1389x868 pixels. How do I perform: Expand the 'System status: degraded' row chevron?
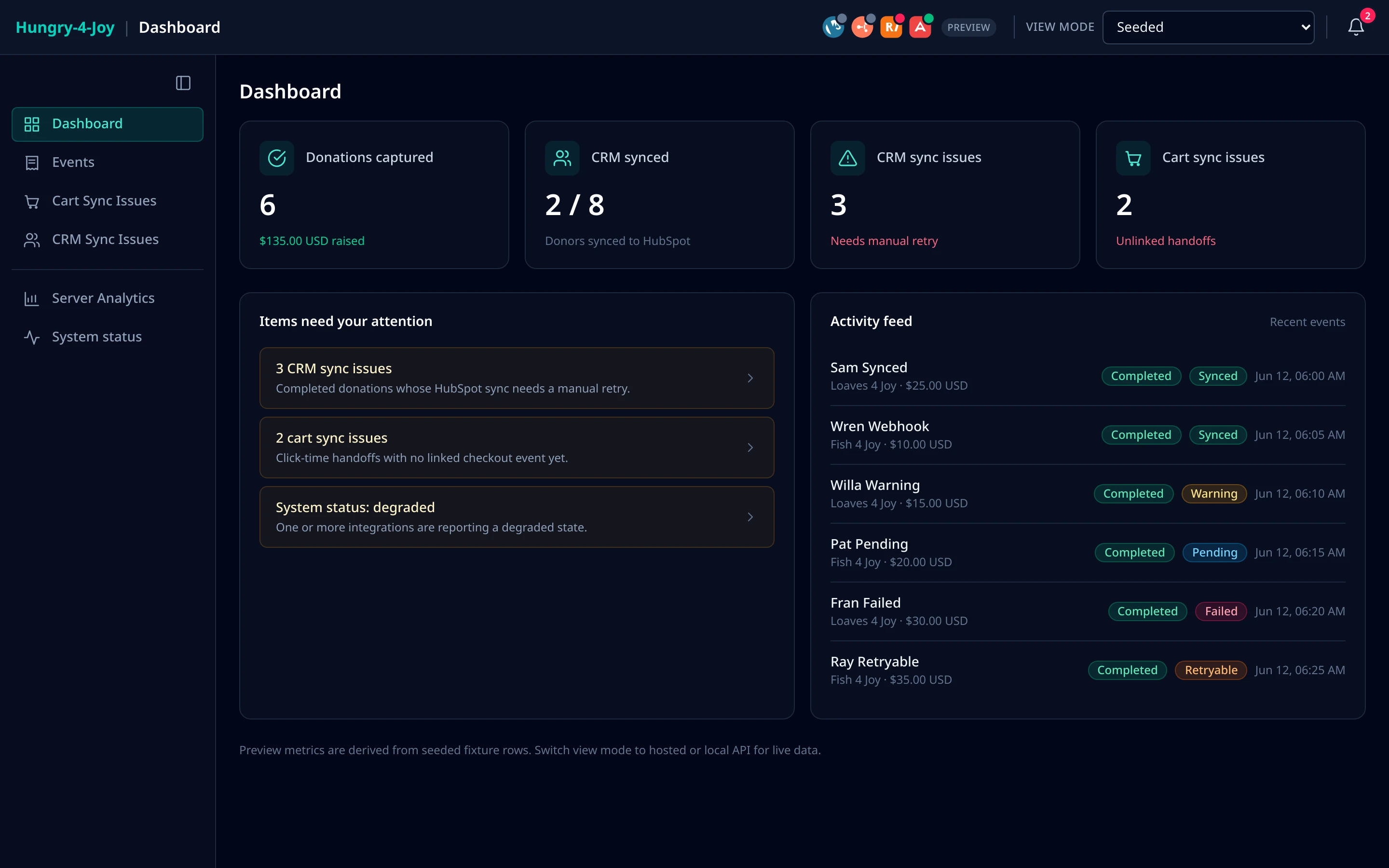coord(750,516)
